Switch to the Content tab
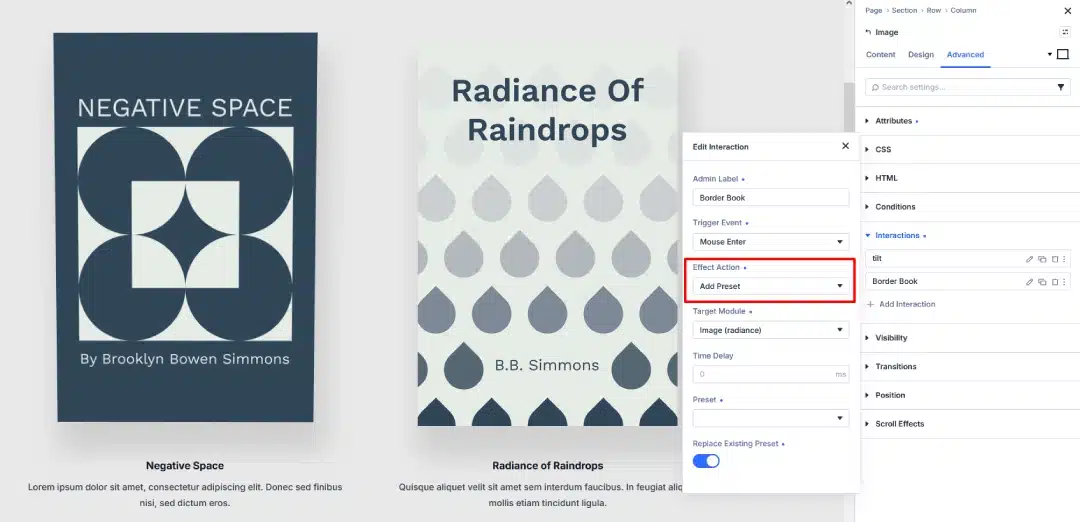 pyautogui.click(x=880, y=54)
